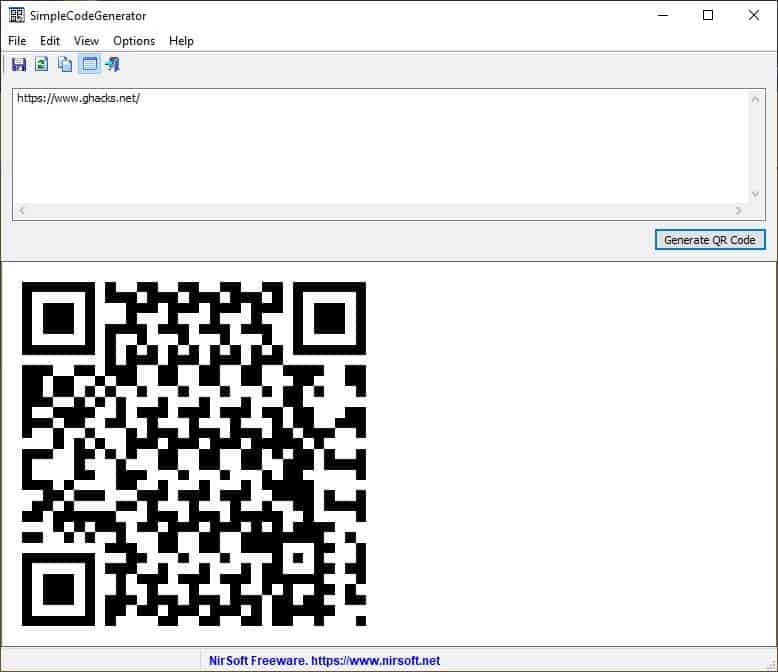Click the text box scroll up arrow
This screenshot has height=672, width=778.
pos(755,99)
